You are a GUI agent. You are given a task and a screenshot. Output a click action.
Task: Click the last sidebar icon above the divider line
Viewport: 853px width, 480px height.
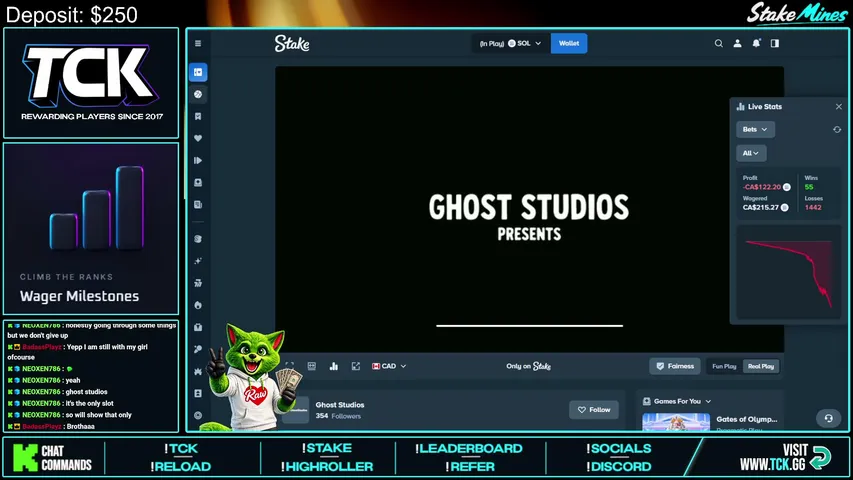pyautogui.click(x=198, y=205)
